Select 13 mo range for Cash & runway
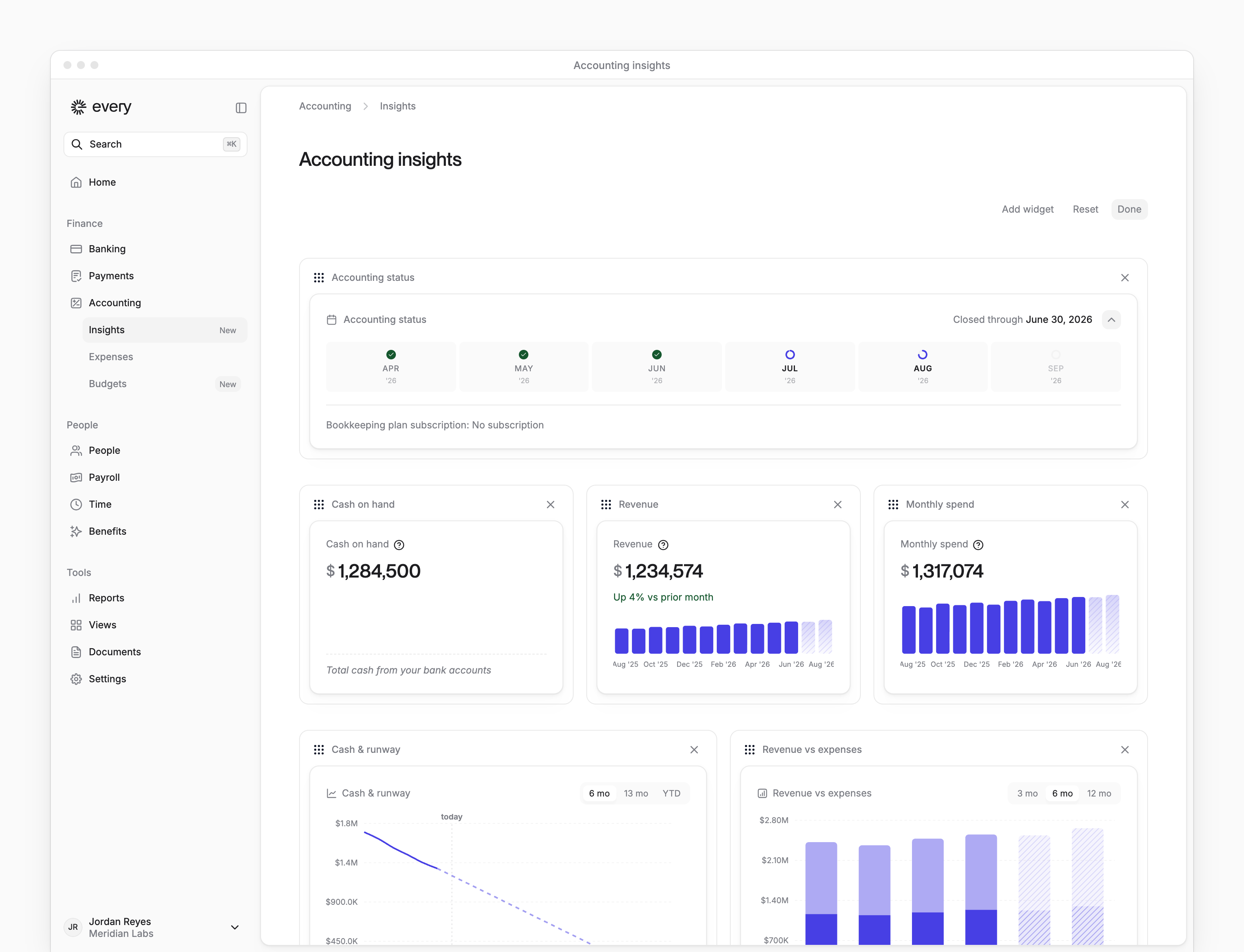The height and width of the screenshot is (952, 1244). click(636, 793)
